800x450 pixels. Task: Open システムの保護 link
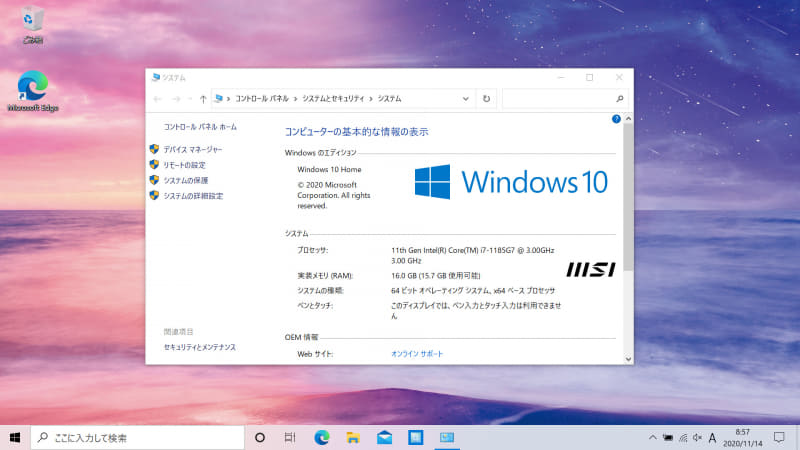click(x=185, y=180)
